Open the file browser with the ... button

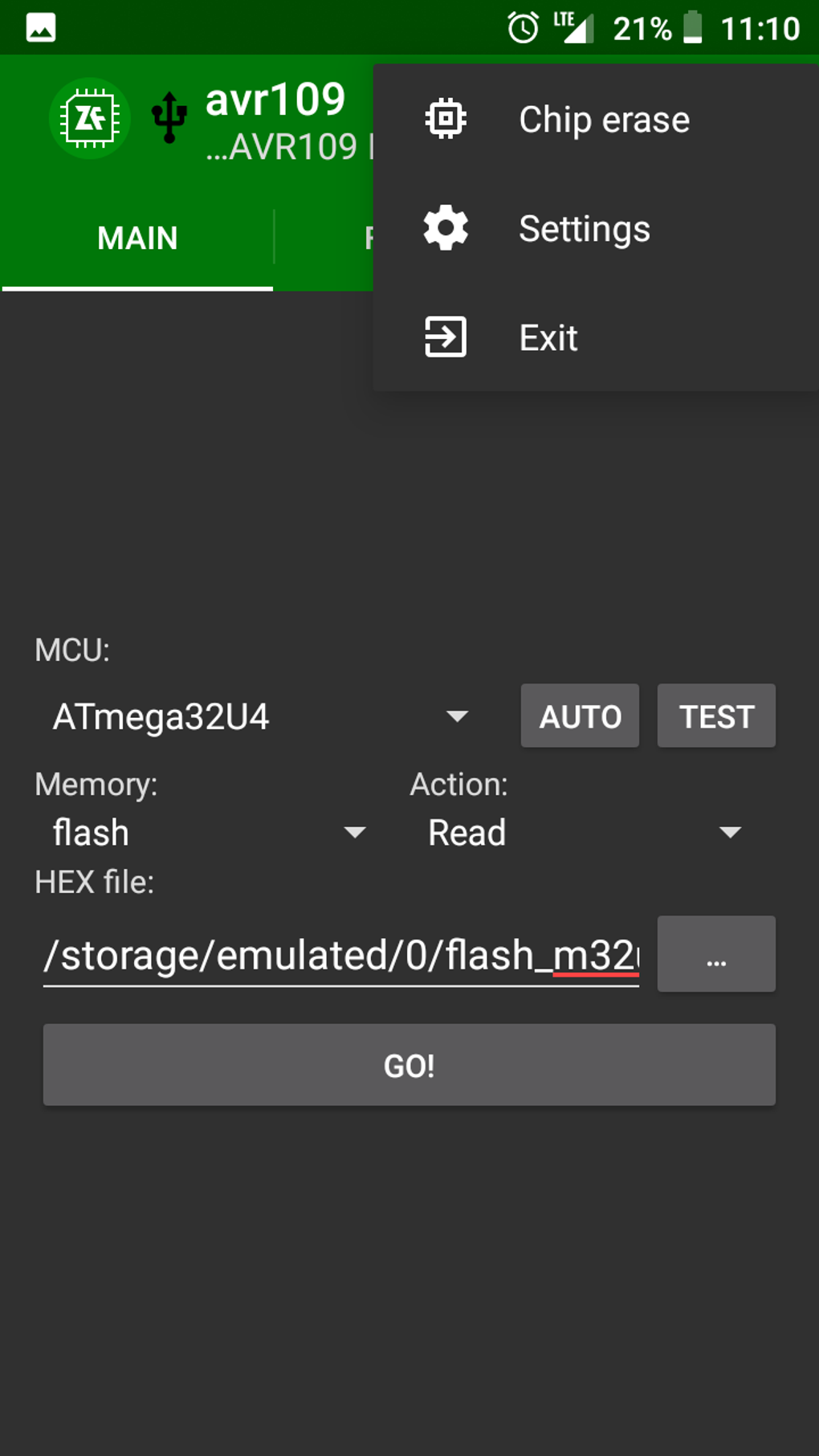tap(715, 954)
